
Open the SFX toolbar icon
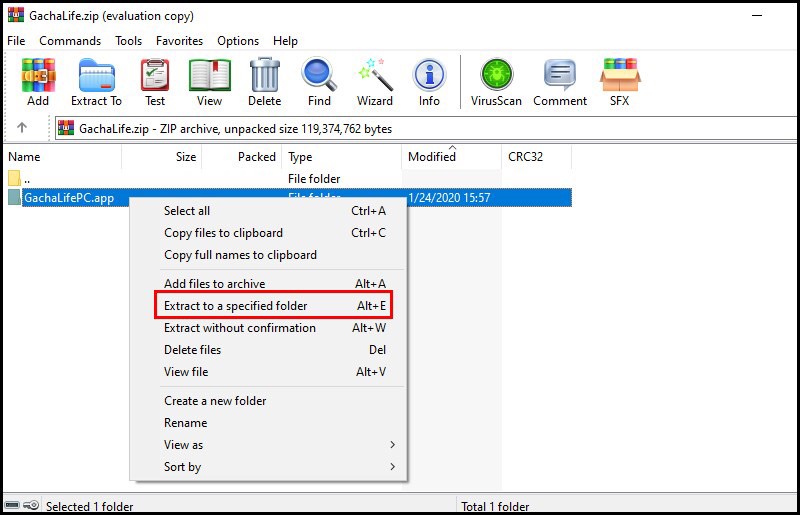(620, 82)
